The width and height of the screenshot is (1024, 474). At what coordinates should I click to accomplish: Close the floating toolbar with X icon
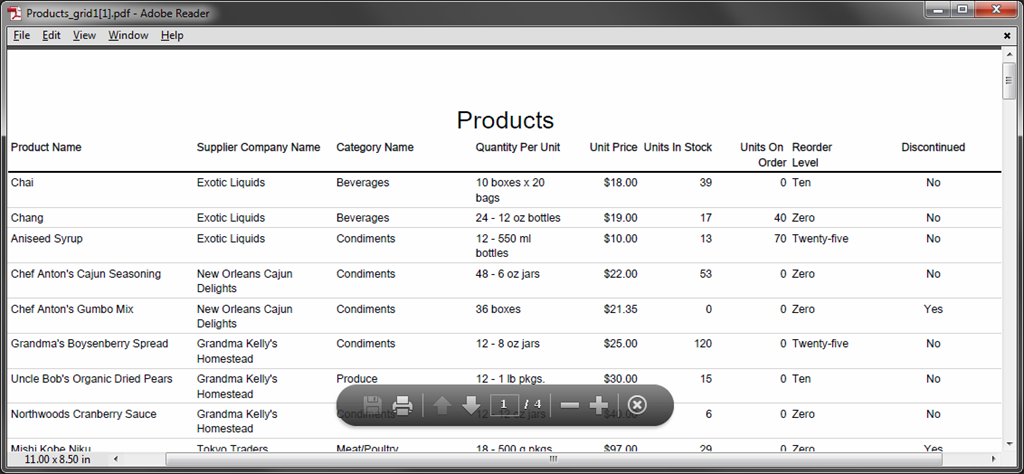pyautogui.click(x=637, y=405)
